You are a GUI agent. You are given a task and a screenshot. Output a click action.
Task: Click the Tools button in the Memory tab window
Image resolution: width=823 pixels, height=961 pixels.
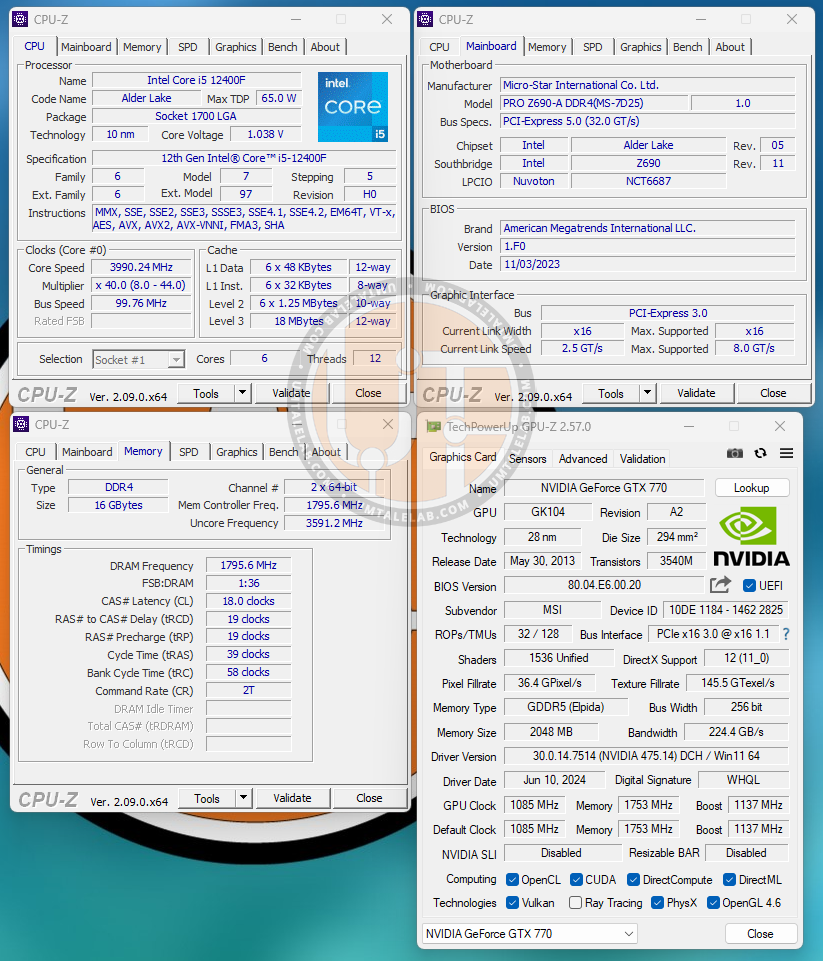coord(207,798)
